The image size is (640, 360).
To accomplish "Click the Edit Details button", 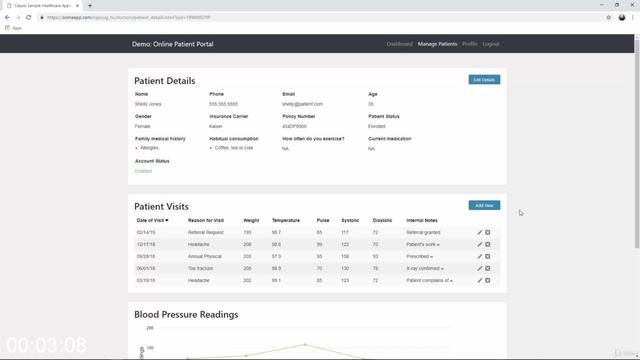I will (x=484, y=80).
